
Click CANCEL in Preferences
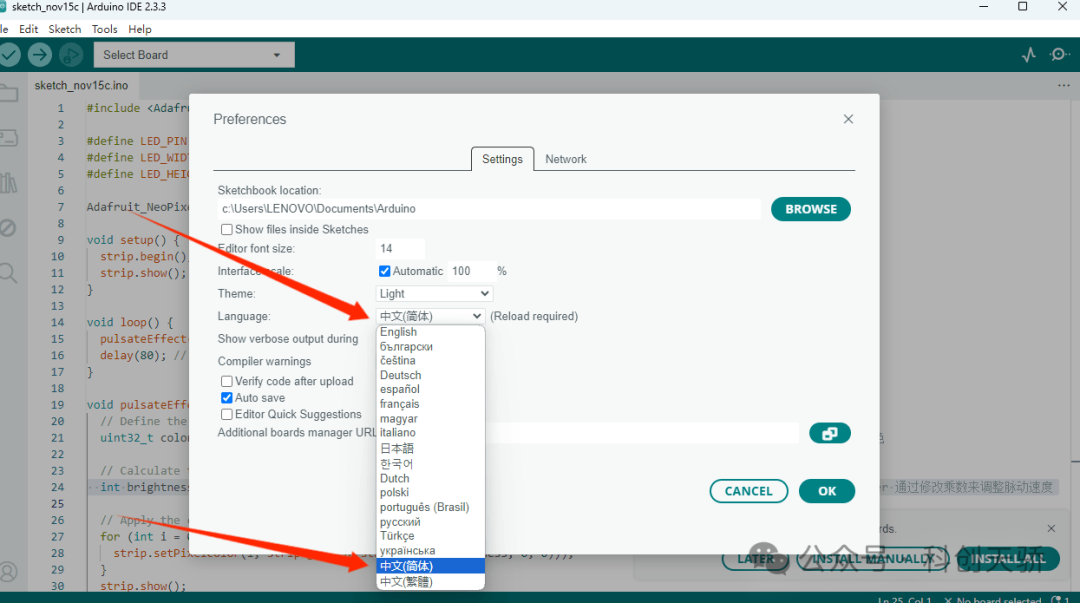pos(749,491)
